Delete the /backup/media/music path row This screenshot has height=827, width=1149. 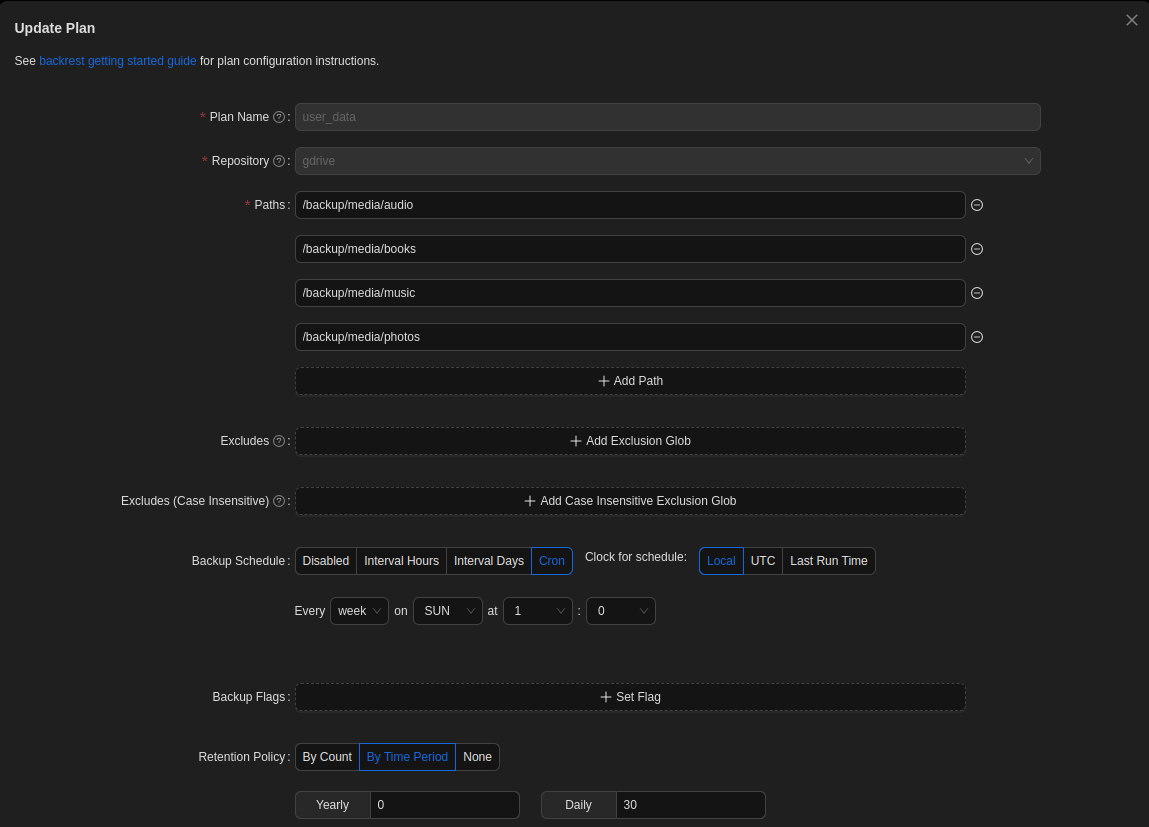[977, 293]
